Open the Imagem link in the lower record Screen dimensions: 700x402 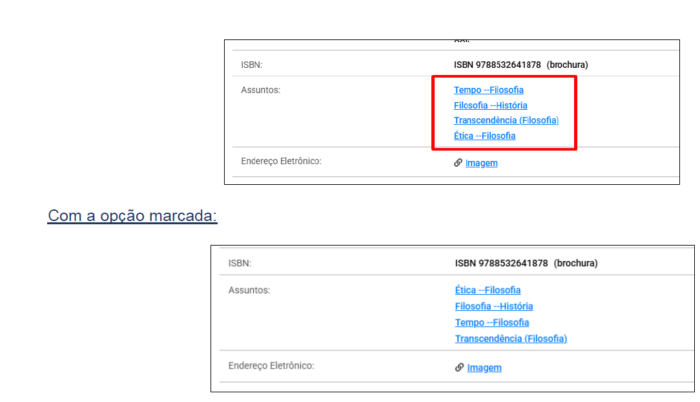[x=484, y=367]
